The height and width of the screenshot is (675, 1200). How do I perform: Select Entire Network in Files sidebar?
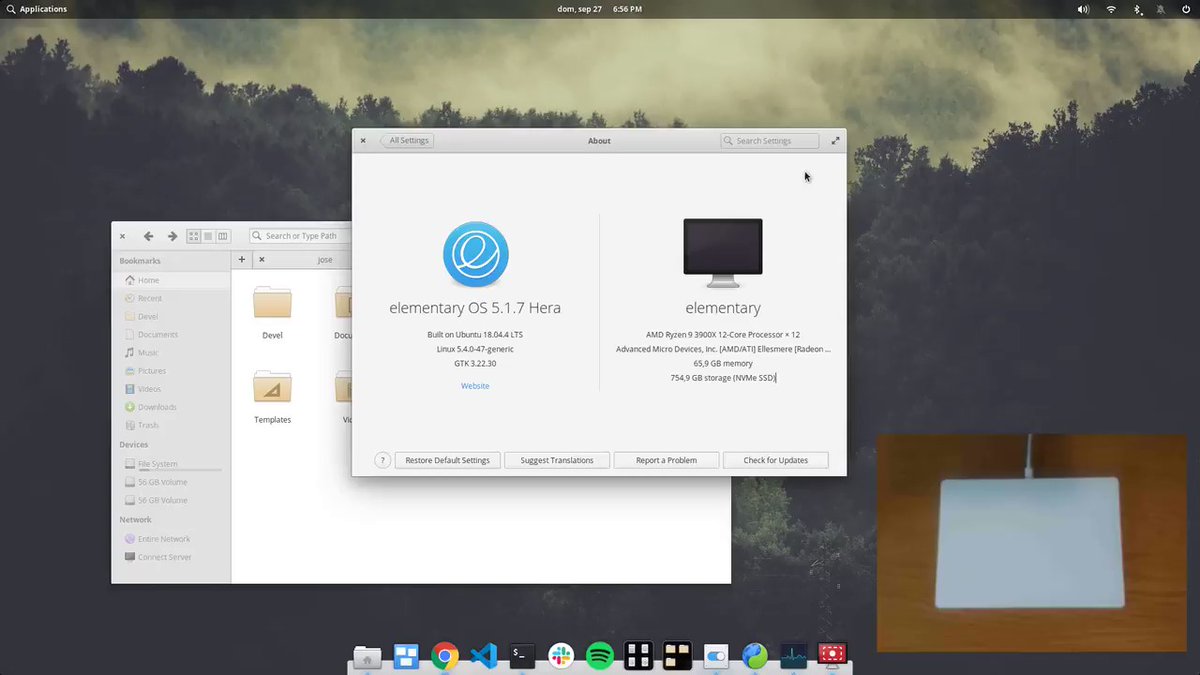click(171, 539)
